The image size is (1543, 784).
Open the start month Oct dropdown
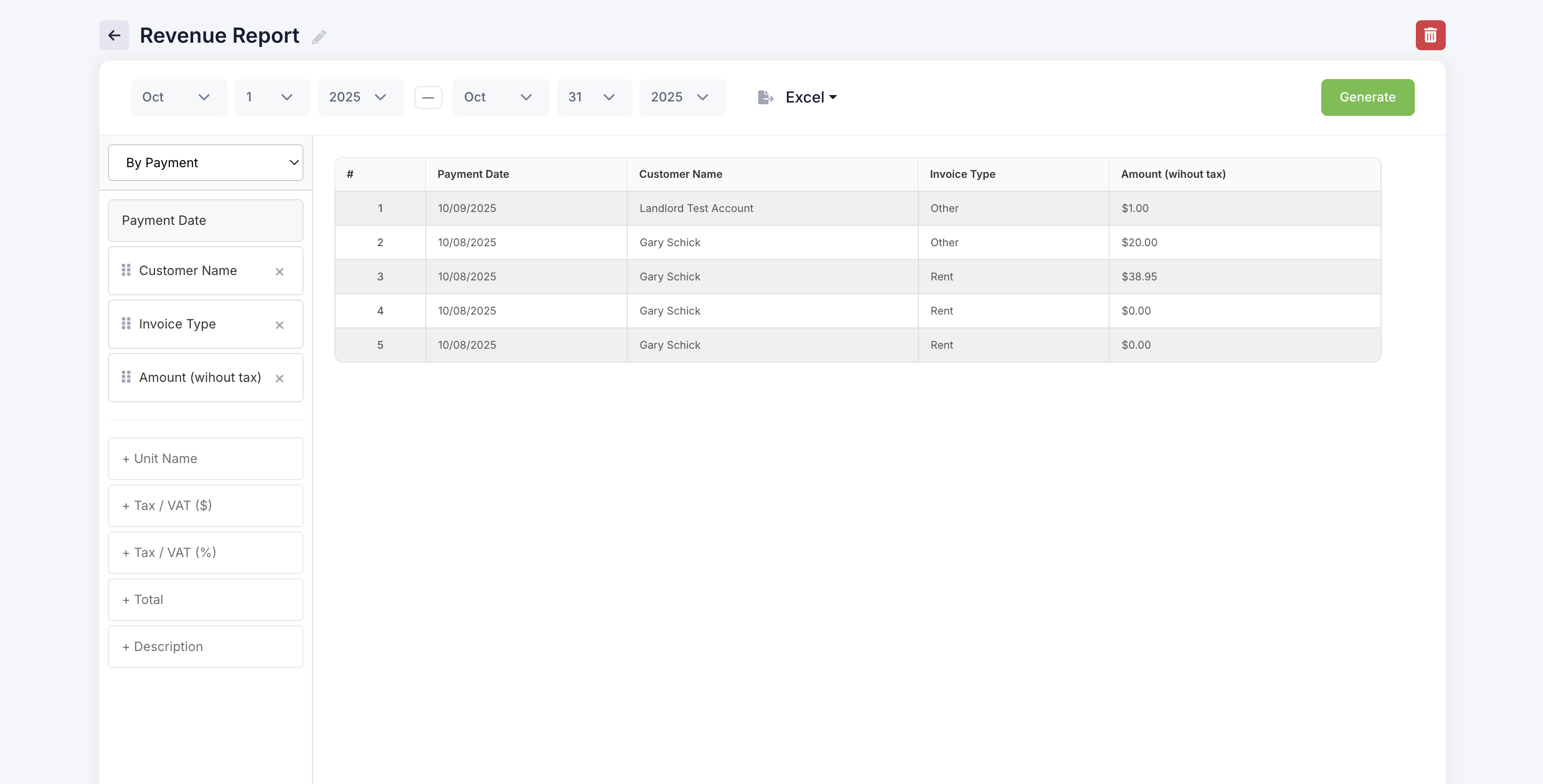(178, 97)
